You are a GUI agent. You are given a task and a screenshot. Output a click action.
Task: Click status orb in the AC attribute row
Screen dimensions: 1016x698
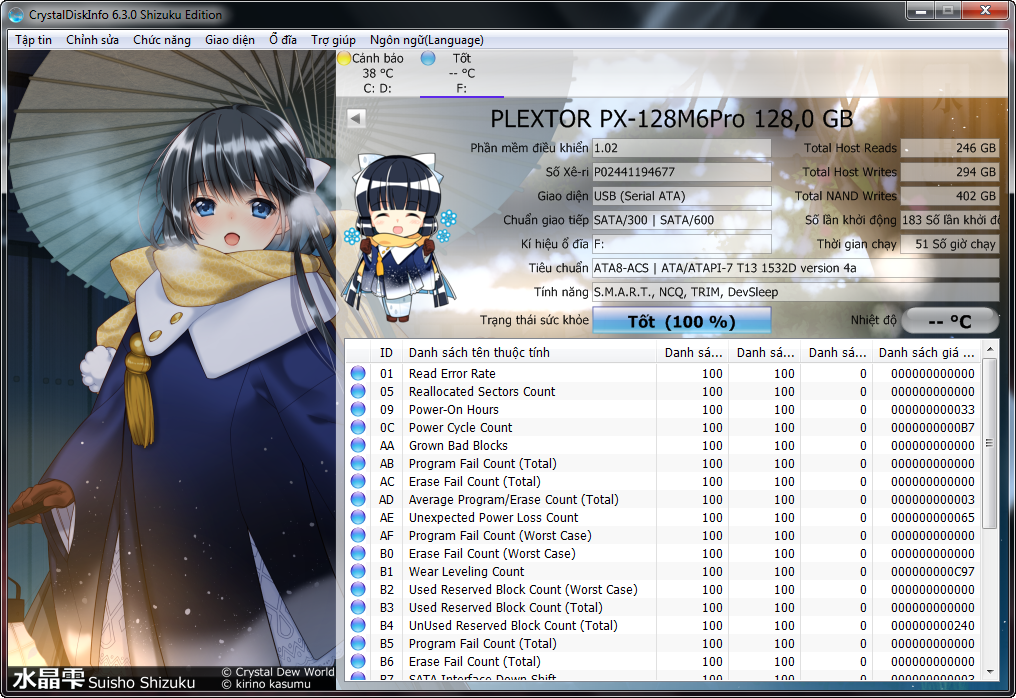358,482
